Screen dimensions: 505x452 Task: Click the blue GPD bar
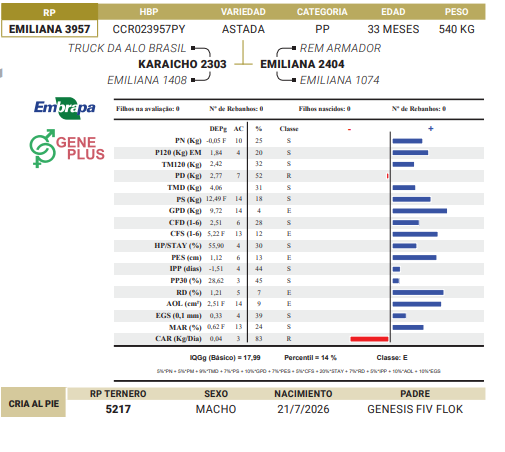tap(420, 211)
